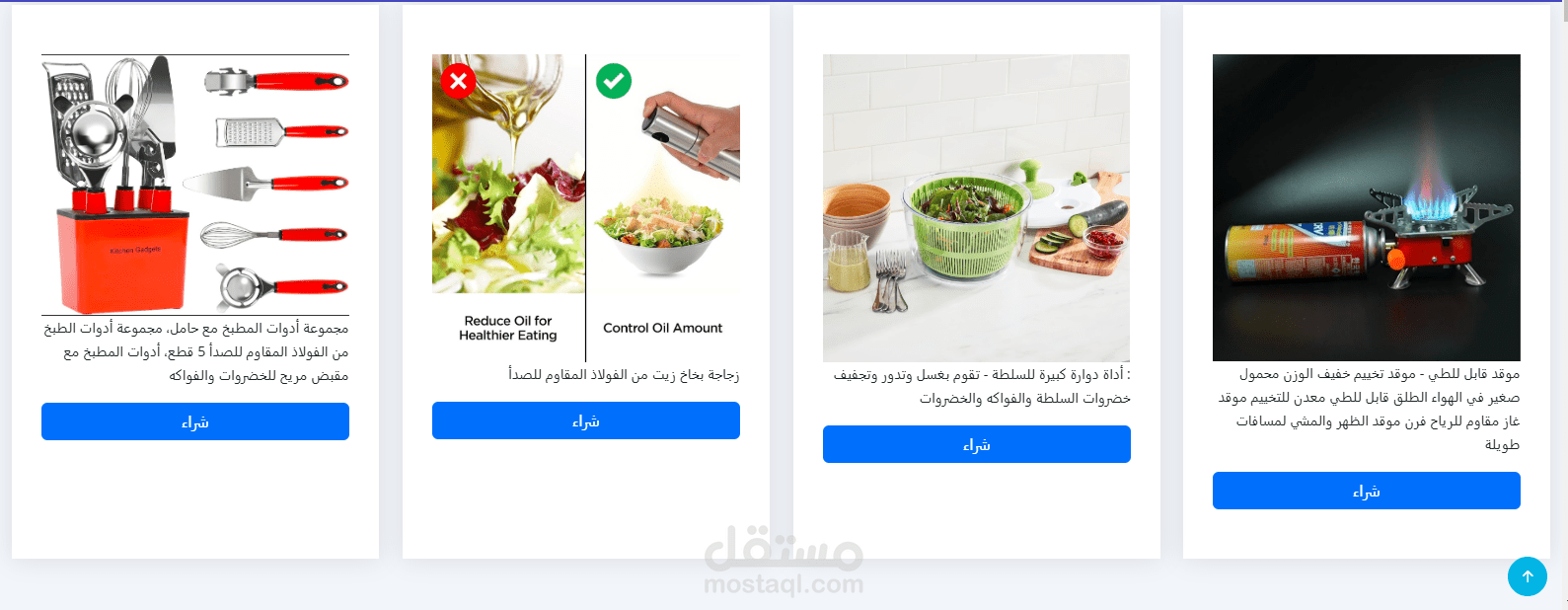Click the green checkmark icon on the oil image
Viewport: 1568px width, 610px height.
pos(614,81)
